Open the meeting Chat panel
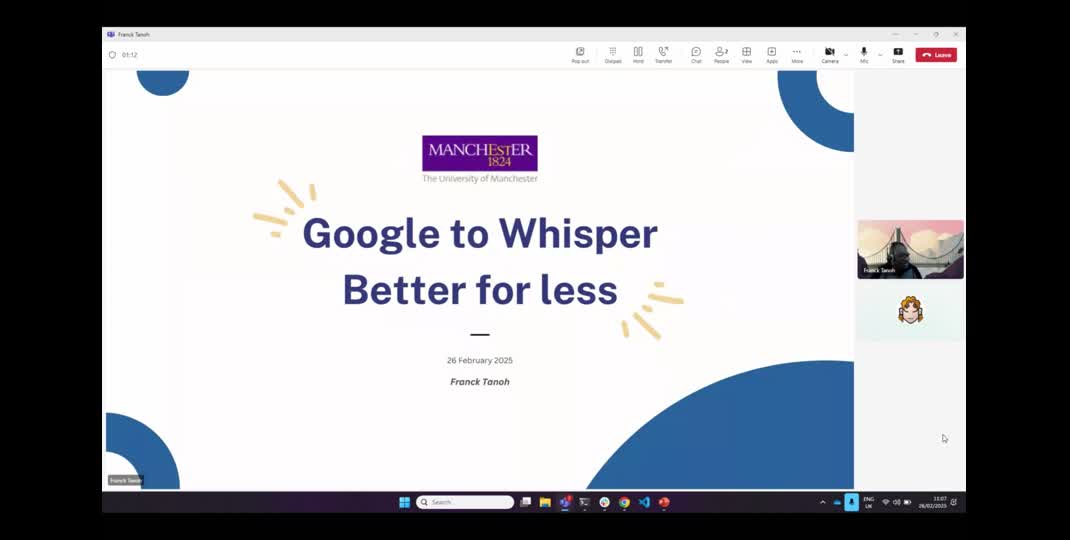The image size is (1070, 540). click(x=696, y=55)
